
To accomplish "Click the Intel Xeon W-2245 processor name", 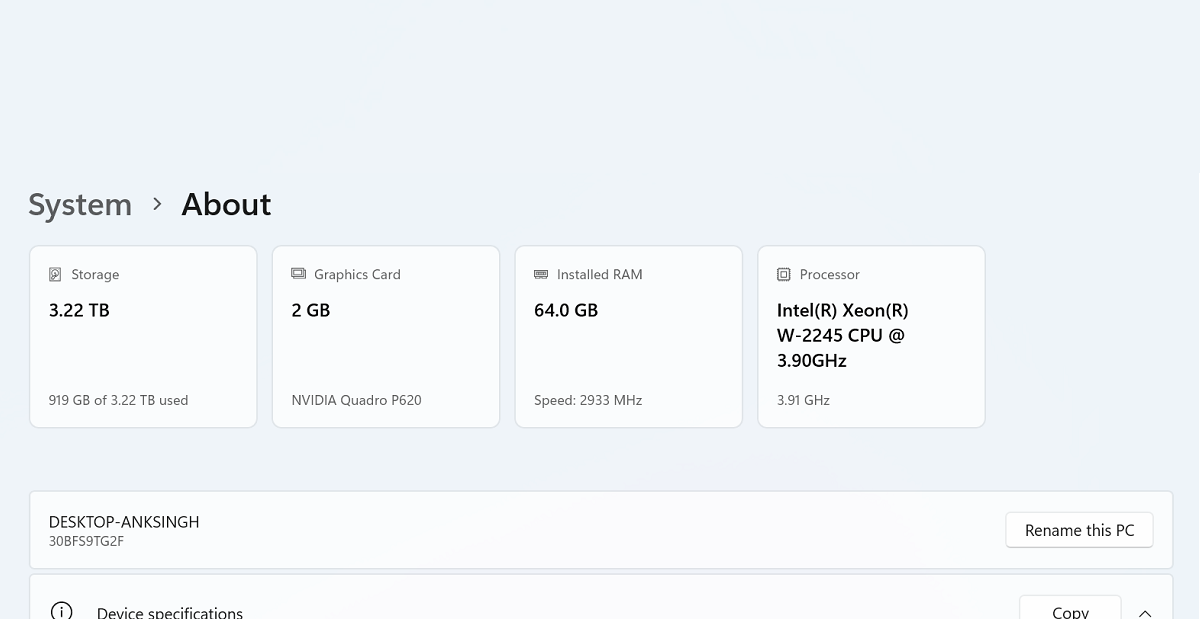I will point(842,335).
